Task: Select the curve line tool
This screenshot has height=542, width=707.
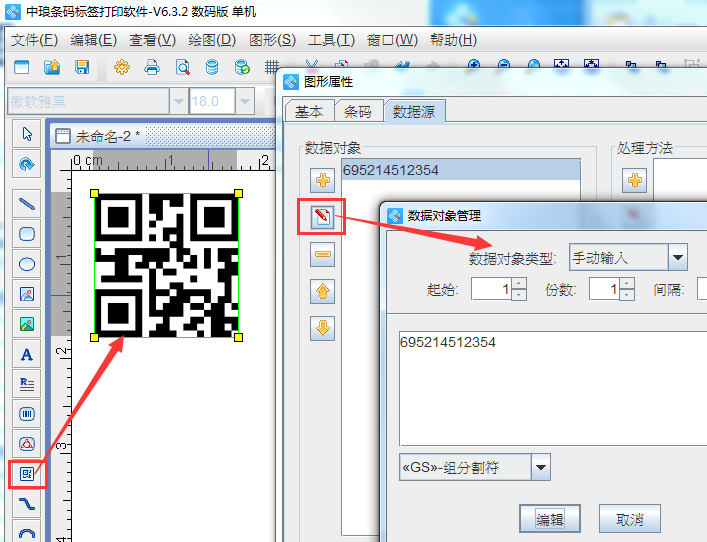Action: click(x=27, y=504)
